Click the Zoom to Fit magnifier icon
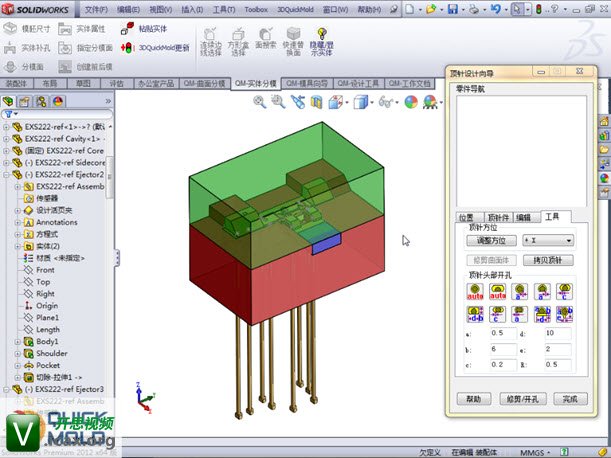The image size is (611, 458). click(x=260, y=102)
